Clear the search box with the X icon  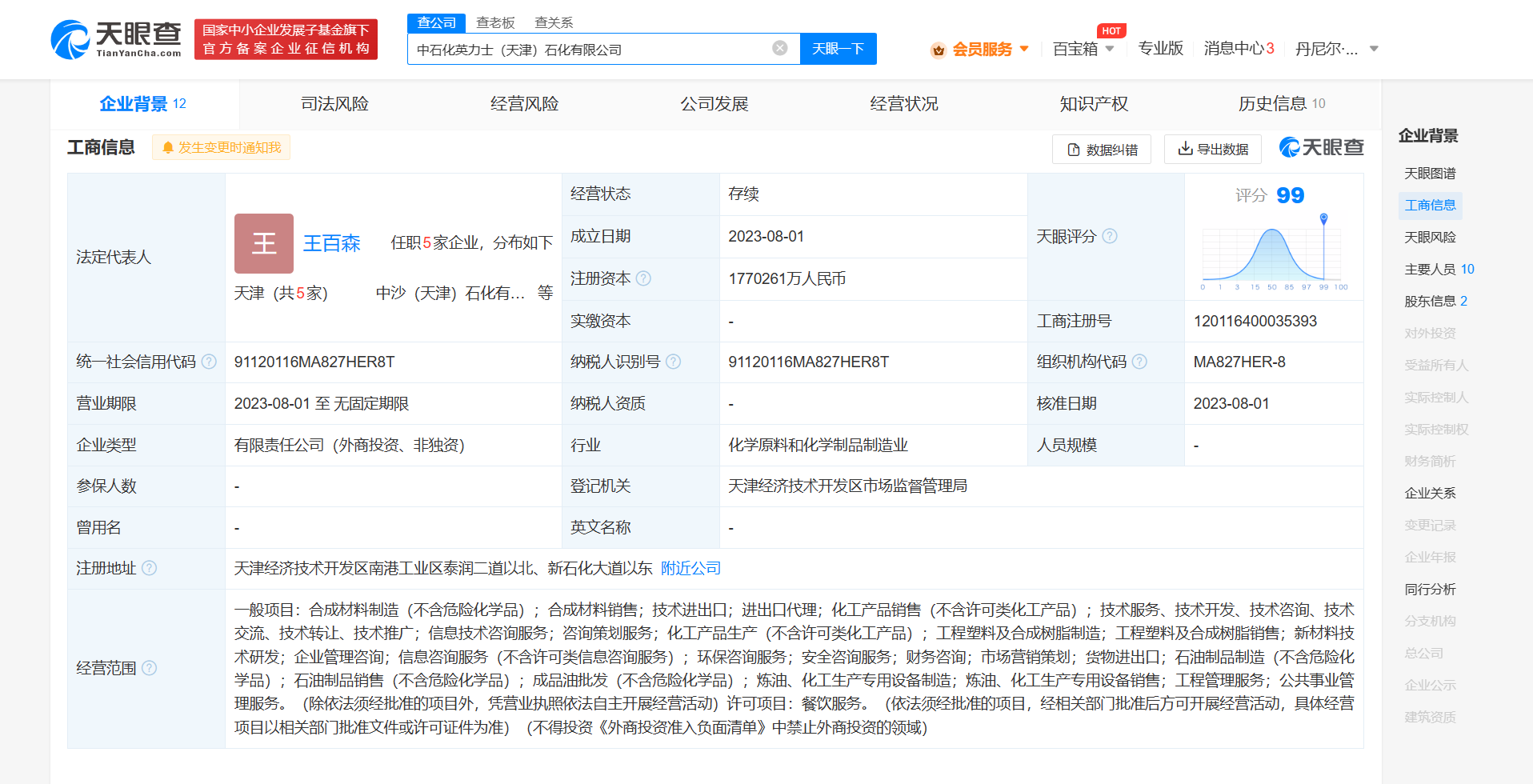point(779,47)
